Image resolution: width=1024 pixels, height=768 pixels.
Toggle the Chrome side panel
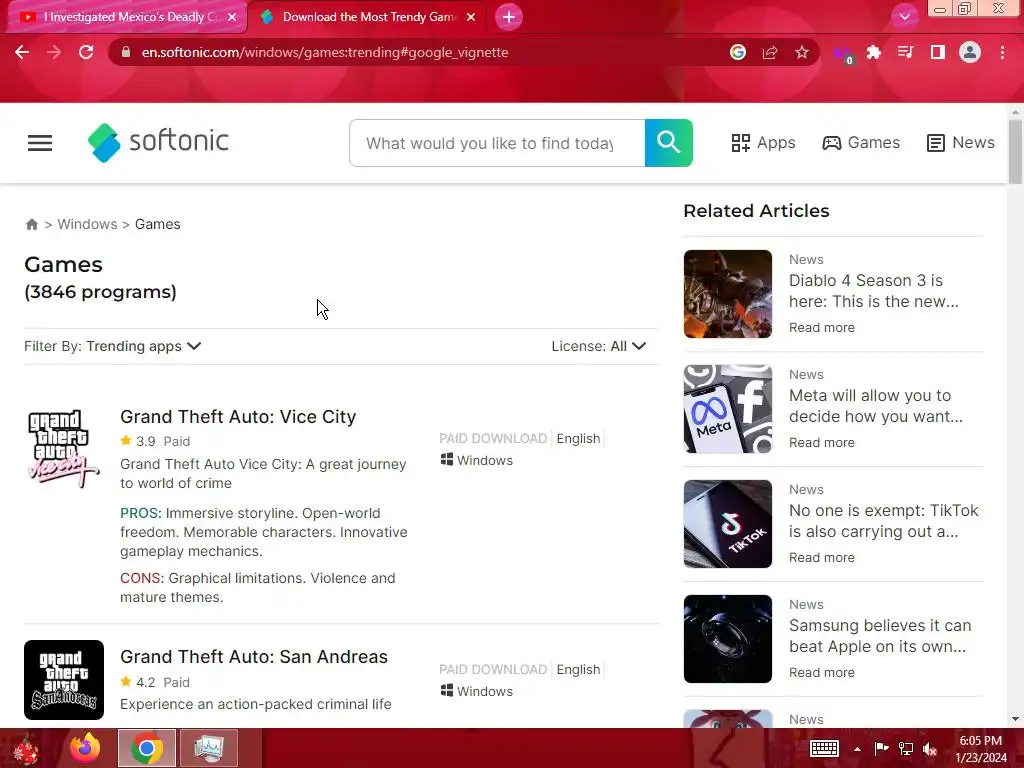(x=938, y=52)
